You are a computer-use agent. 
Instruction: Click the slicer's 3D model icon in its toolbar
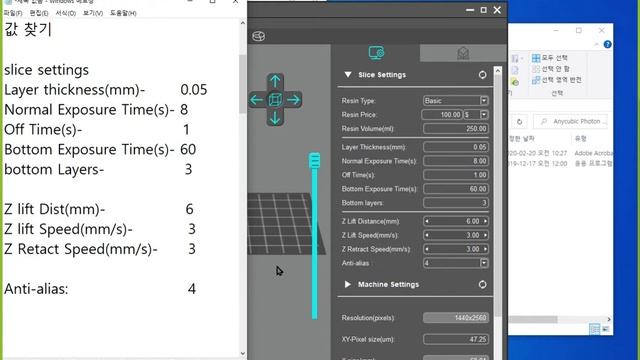click(258, 36)
